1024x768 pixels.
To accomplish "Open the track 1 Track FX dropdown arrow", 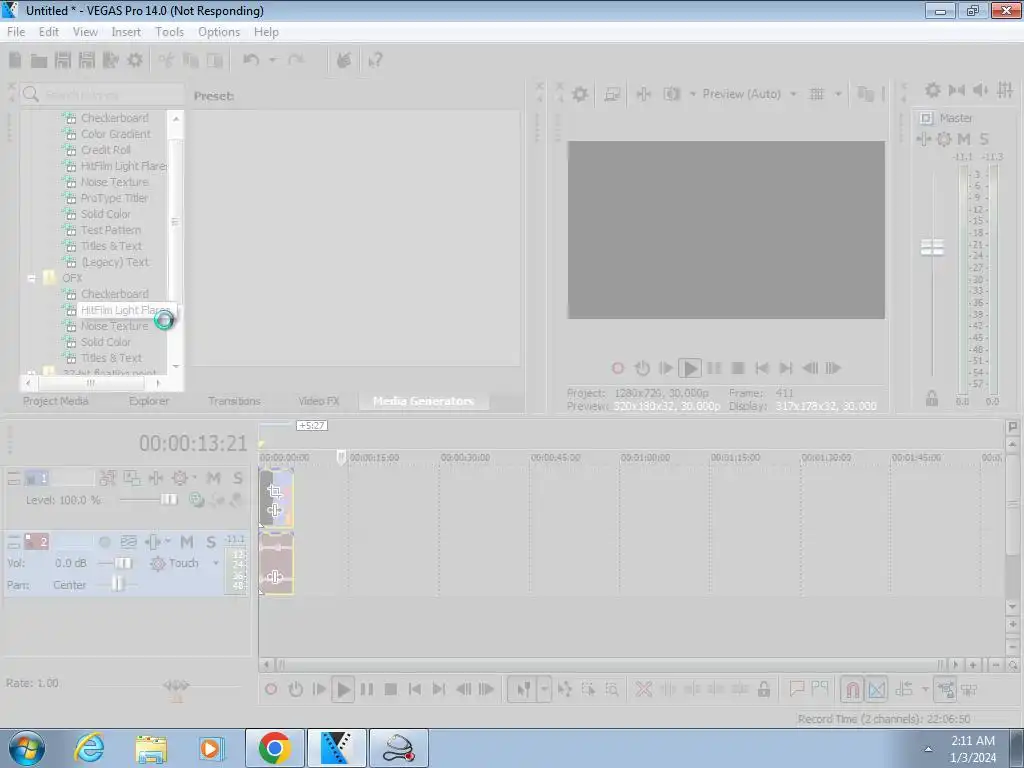I will 194,478.
